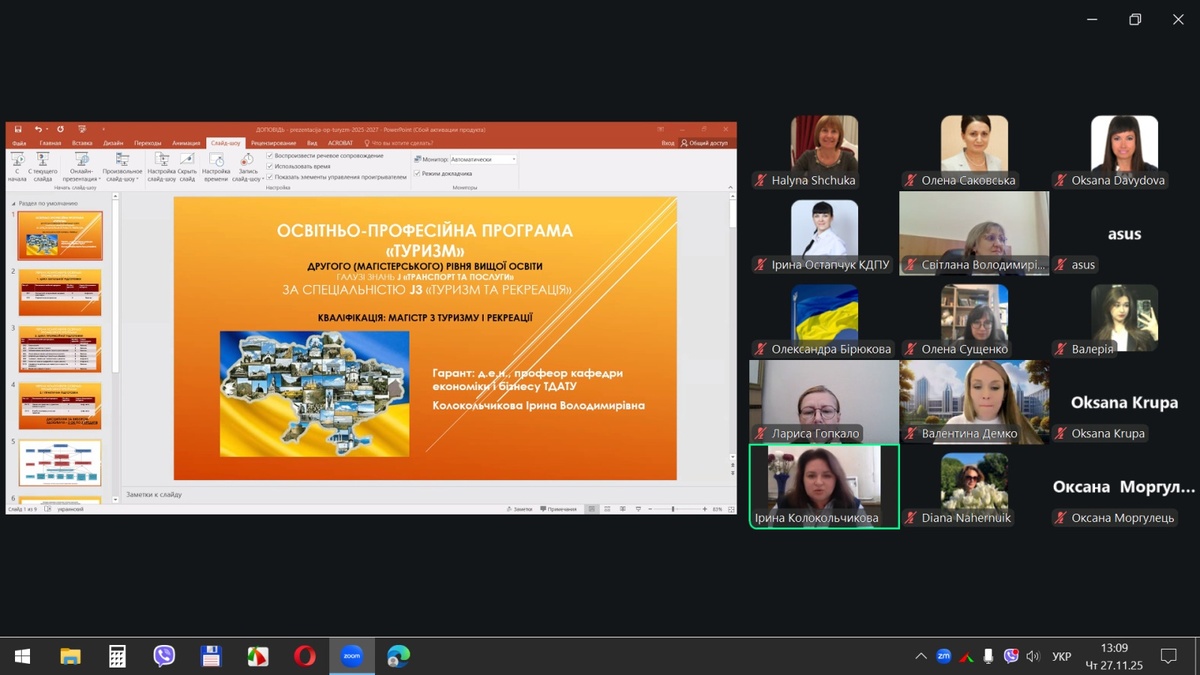Click the 'Общий доступ' share button

click(705, 143)
